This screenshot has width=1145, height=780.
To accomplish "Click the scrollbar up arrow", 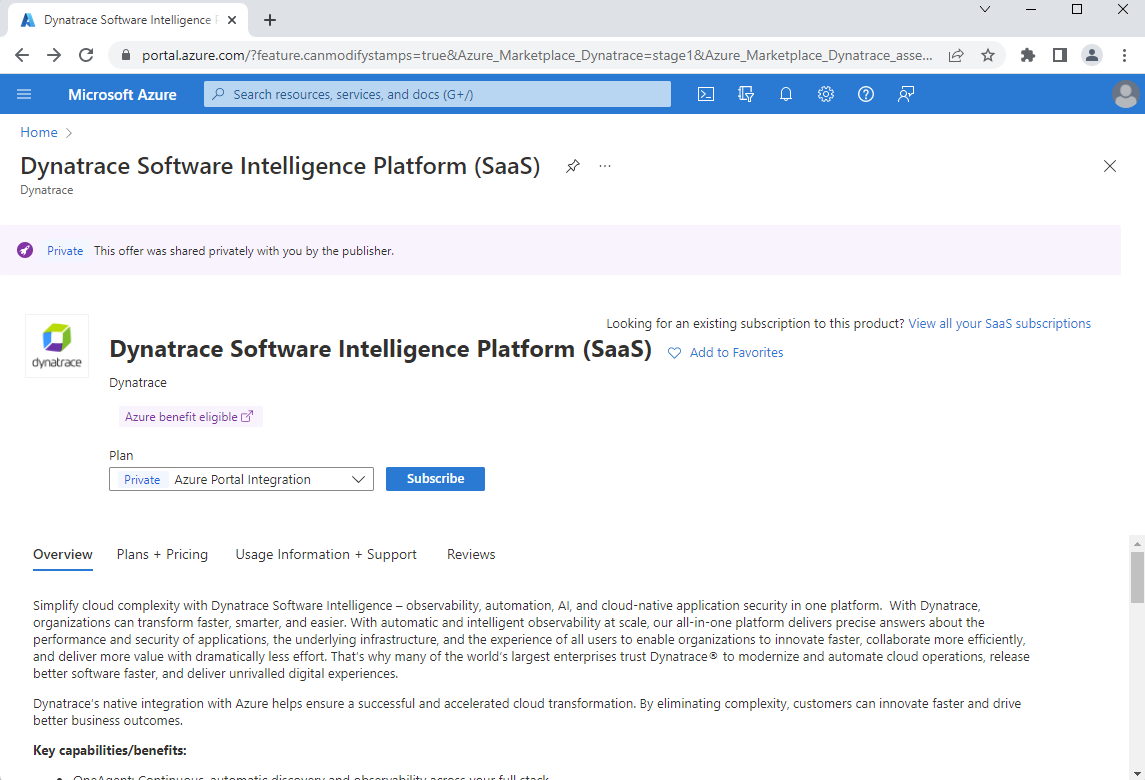I will [x=1137, y=543].
